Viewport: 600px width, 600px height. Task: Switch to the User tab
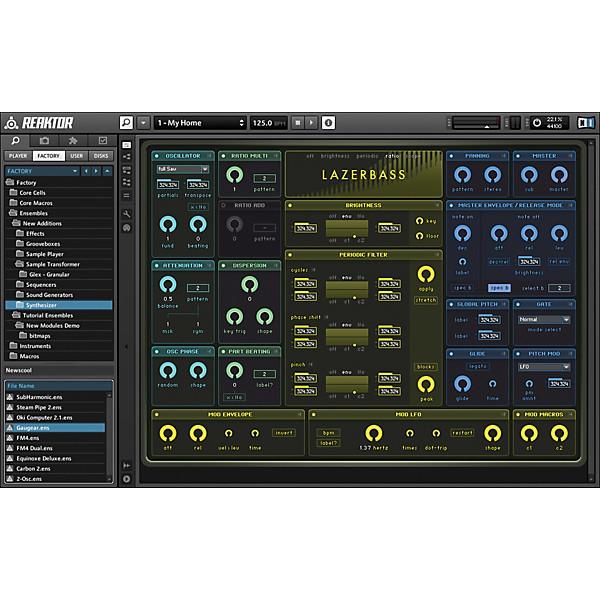(x=77, y=156)
